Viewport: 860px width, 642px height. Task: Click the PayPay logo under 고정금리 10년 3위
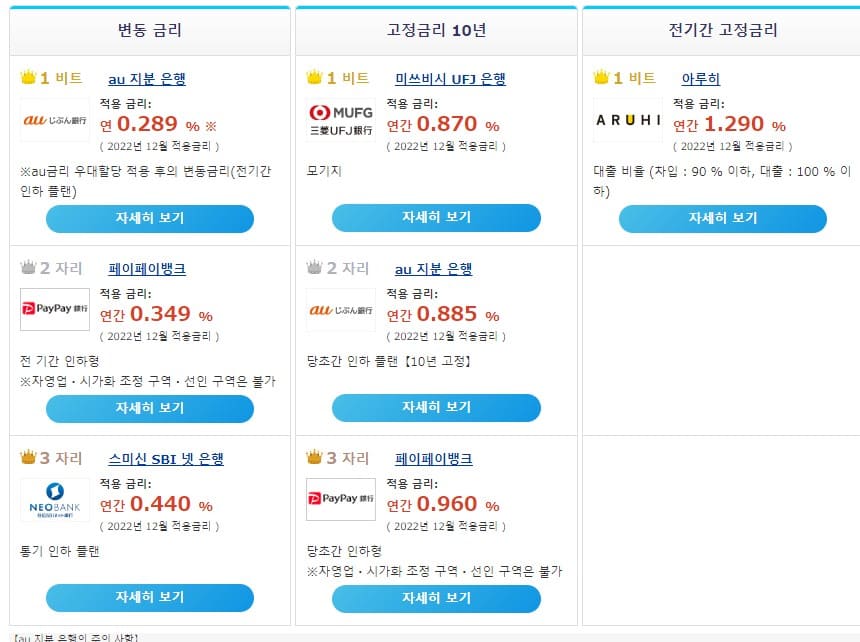[339, 496]
